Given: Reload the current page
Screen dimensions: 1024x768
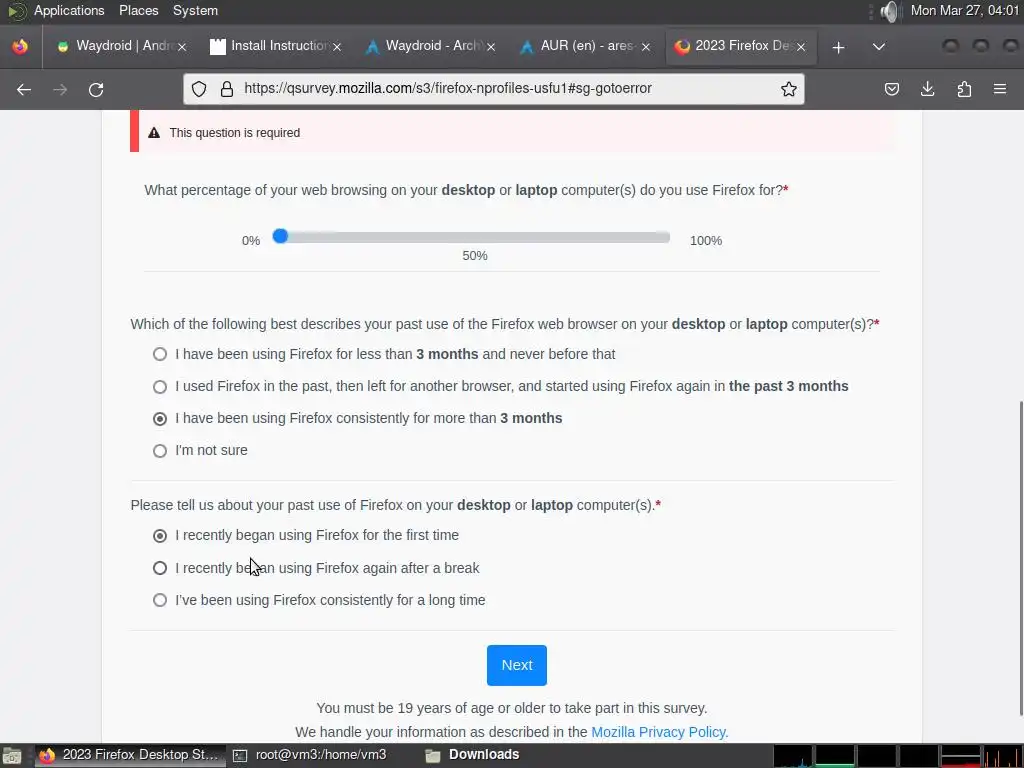Looking at the screenshot, I should pos(96,89).
